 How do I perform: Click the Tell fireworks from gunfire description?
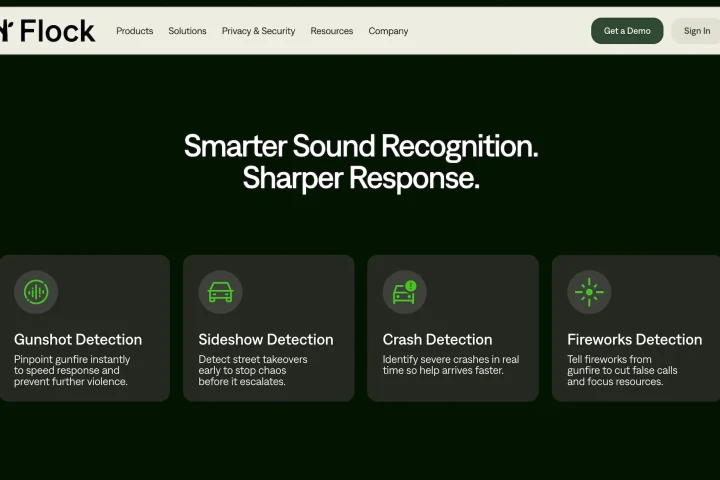[x=622, y=370]
